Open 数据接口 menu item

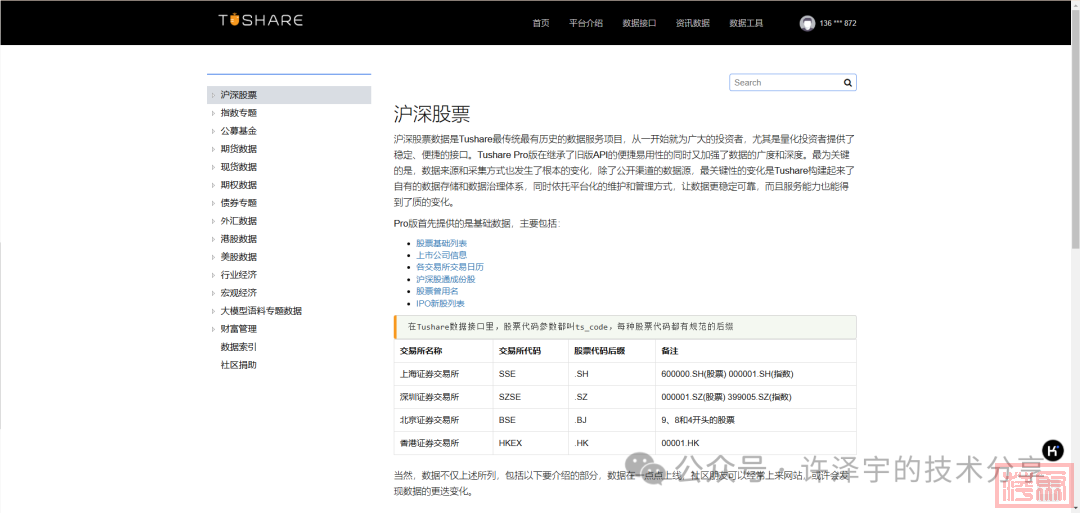[x=639, y=23]
